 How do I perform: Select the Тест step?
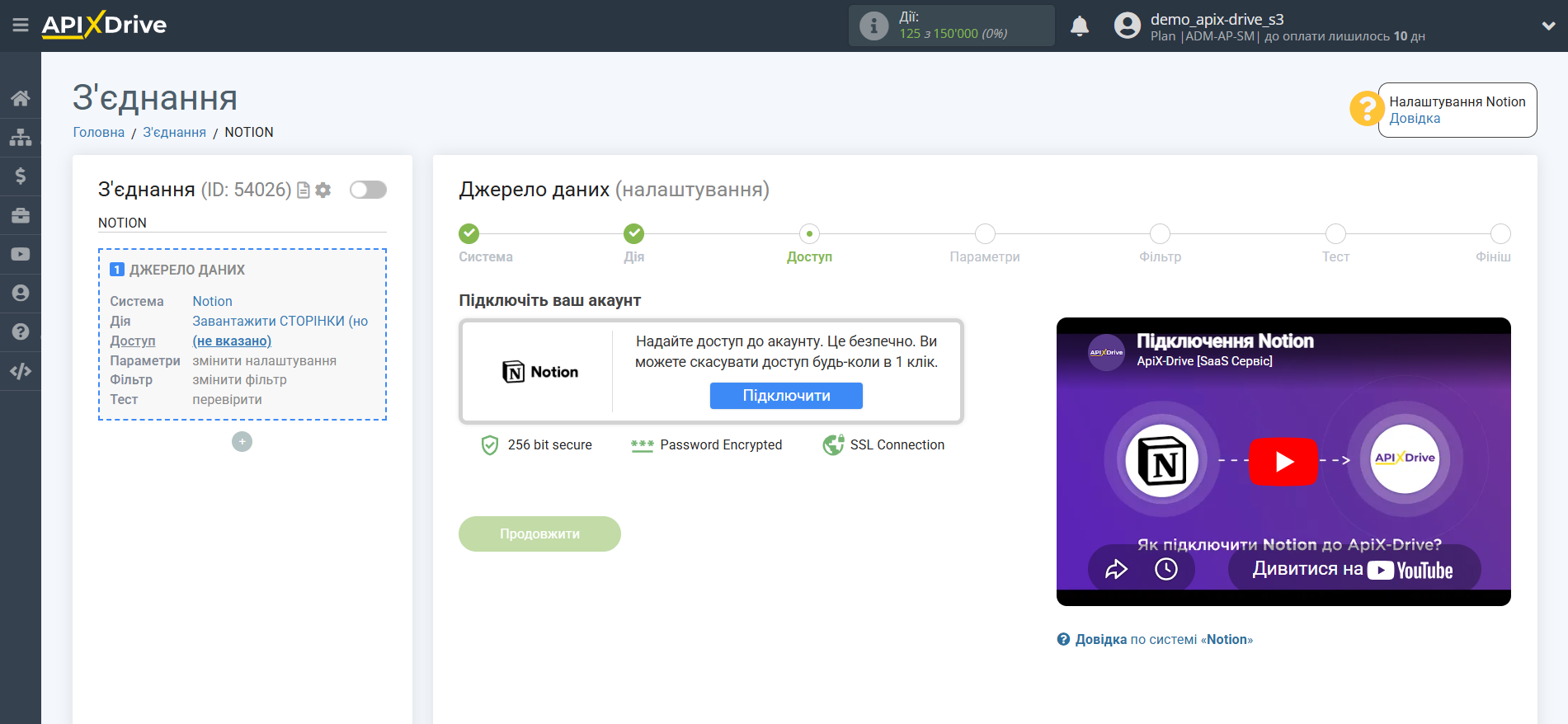click(1335, 234)
